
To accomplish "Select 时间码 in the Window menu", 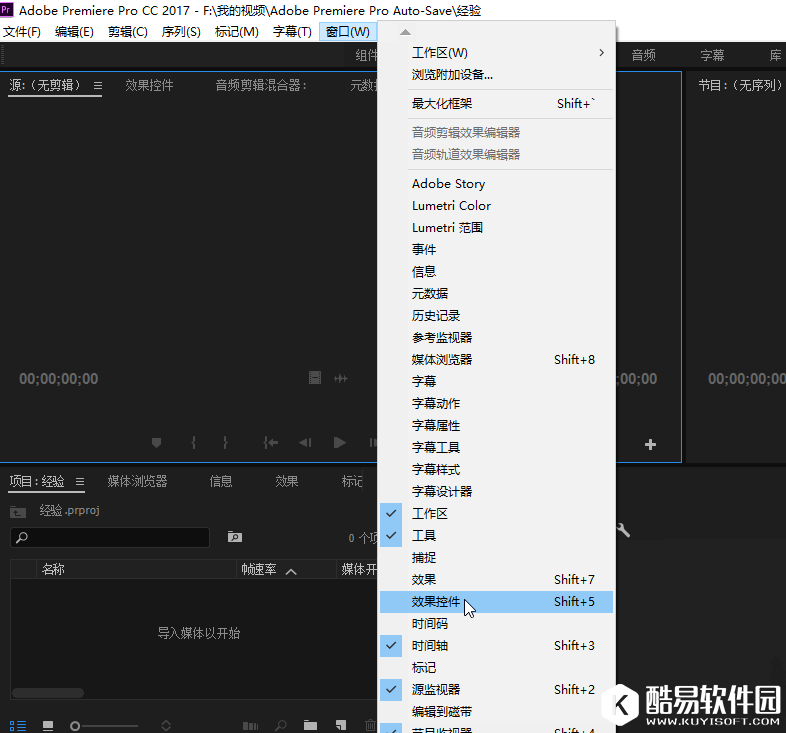I will coord(496,624).
